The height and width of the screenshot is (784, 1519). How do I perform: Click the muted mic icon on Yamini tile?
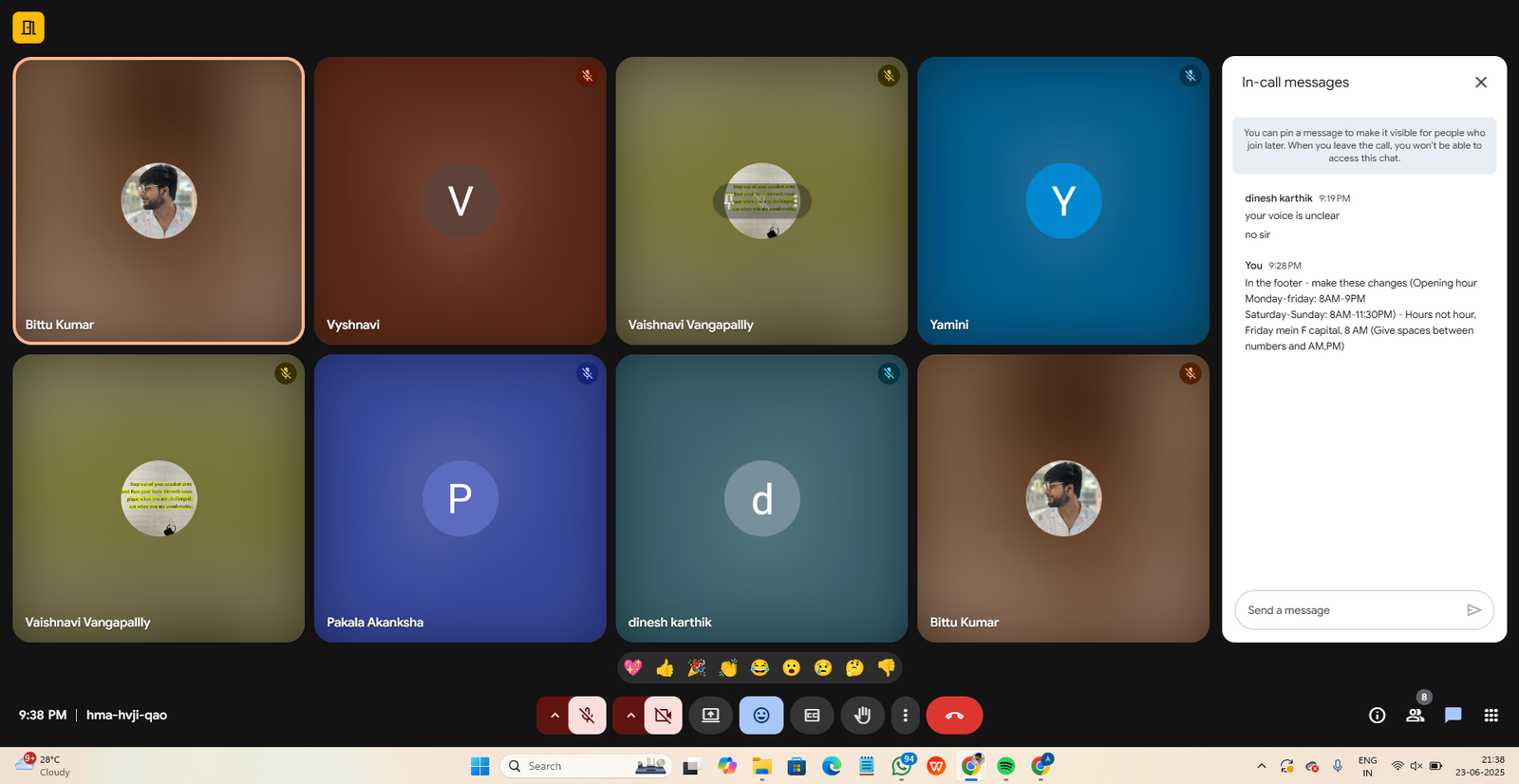(x=1190, y=76)
